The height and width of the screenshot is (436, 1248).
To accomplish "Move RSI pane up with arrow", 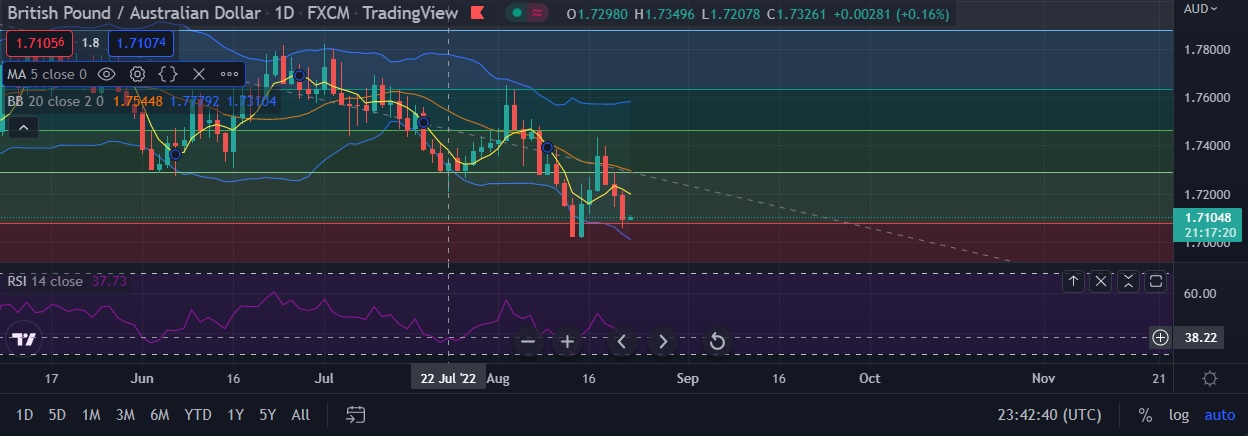I will point(1073,282).
